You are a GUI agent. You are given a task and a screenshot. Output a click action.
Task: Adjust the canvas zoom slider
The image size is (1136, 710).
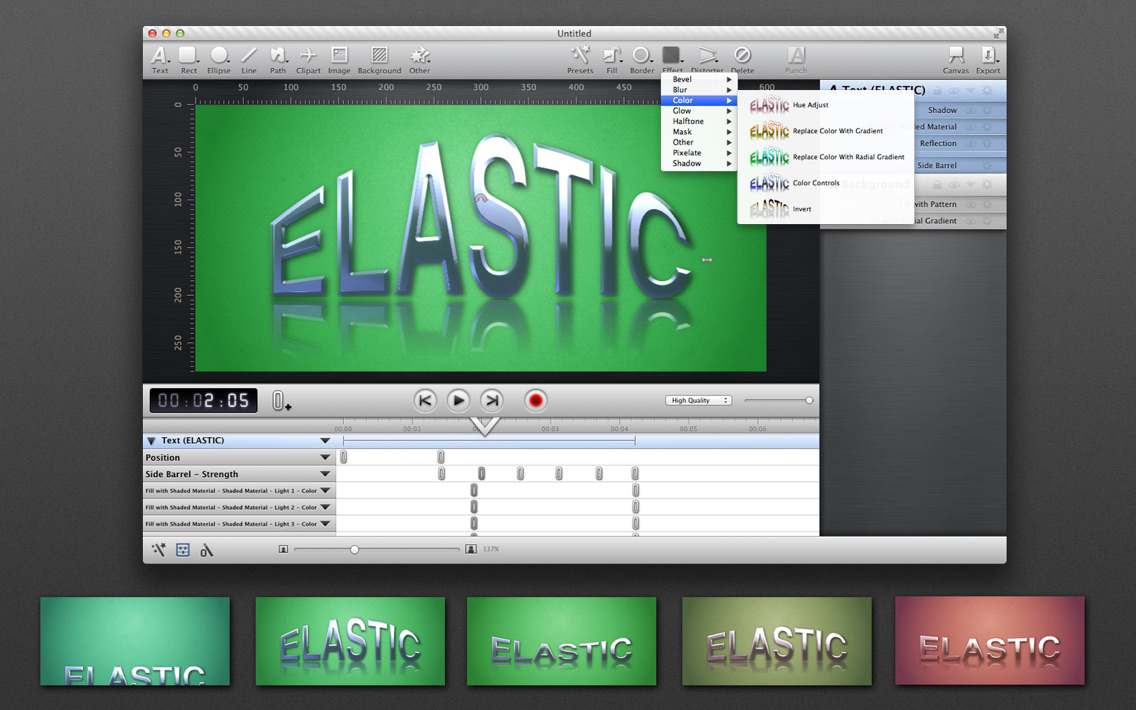pos(354,550)
